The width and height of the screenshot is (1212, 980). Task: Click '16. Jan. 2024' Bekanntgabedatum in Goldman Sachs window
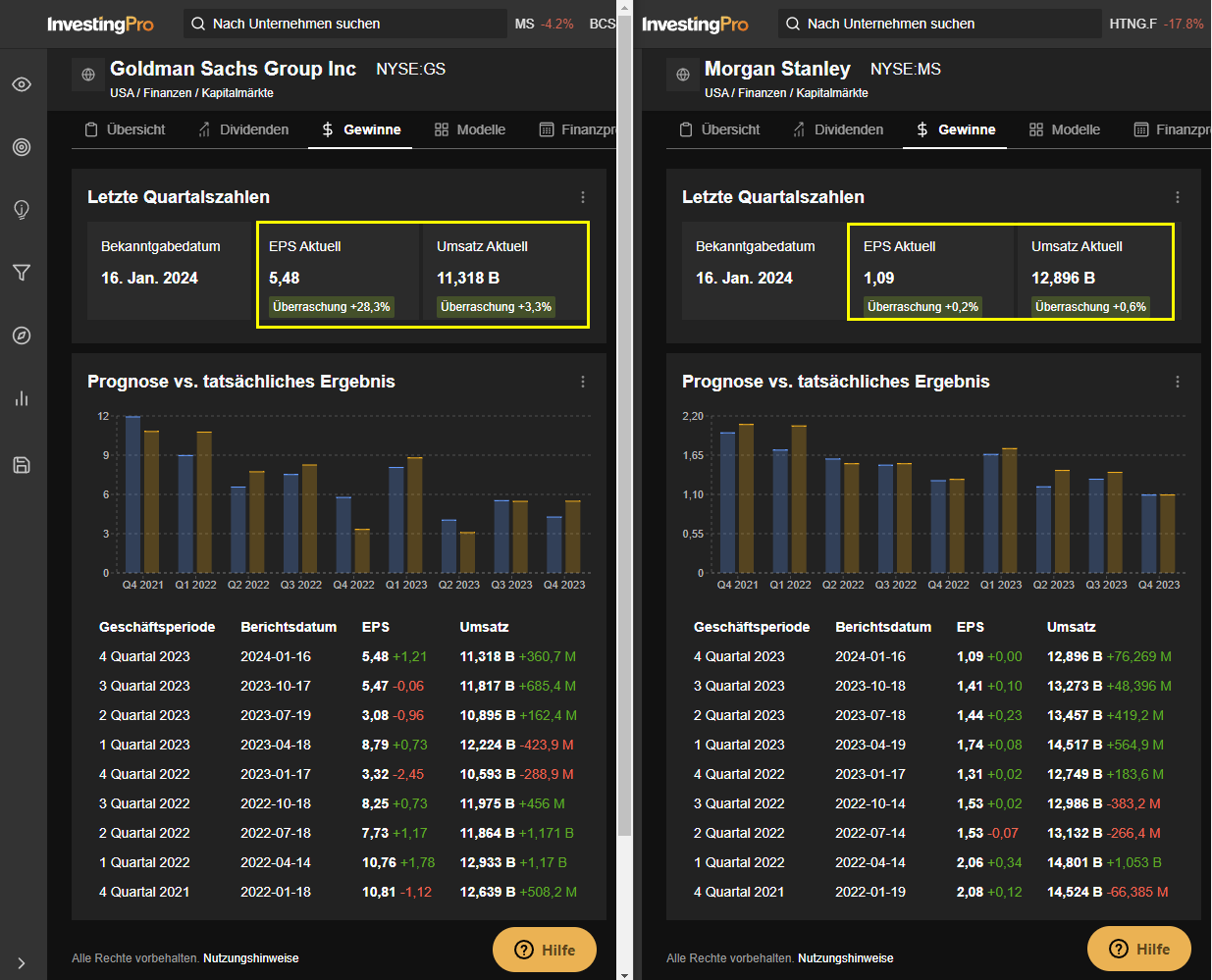pos(149,279)
